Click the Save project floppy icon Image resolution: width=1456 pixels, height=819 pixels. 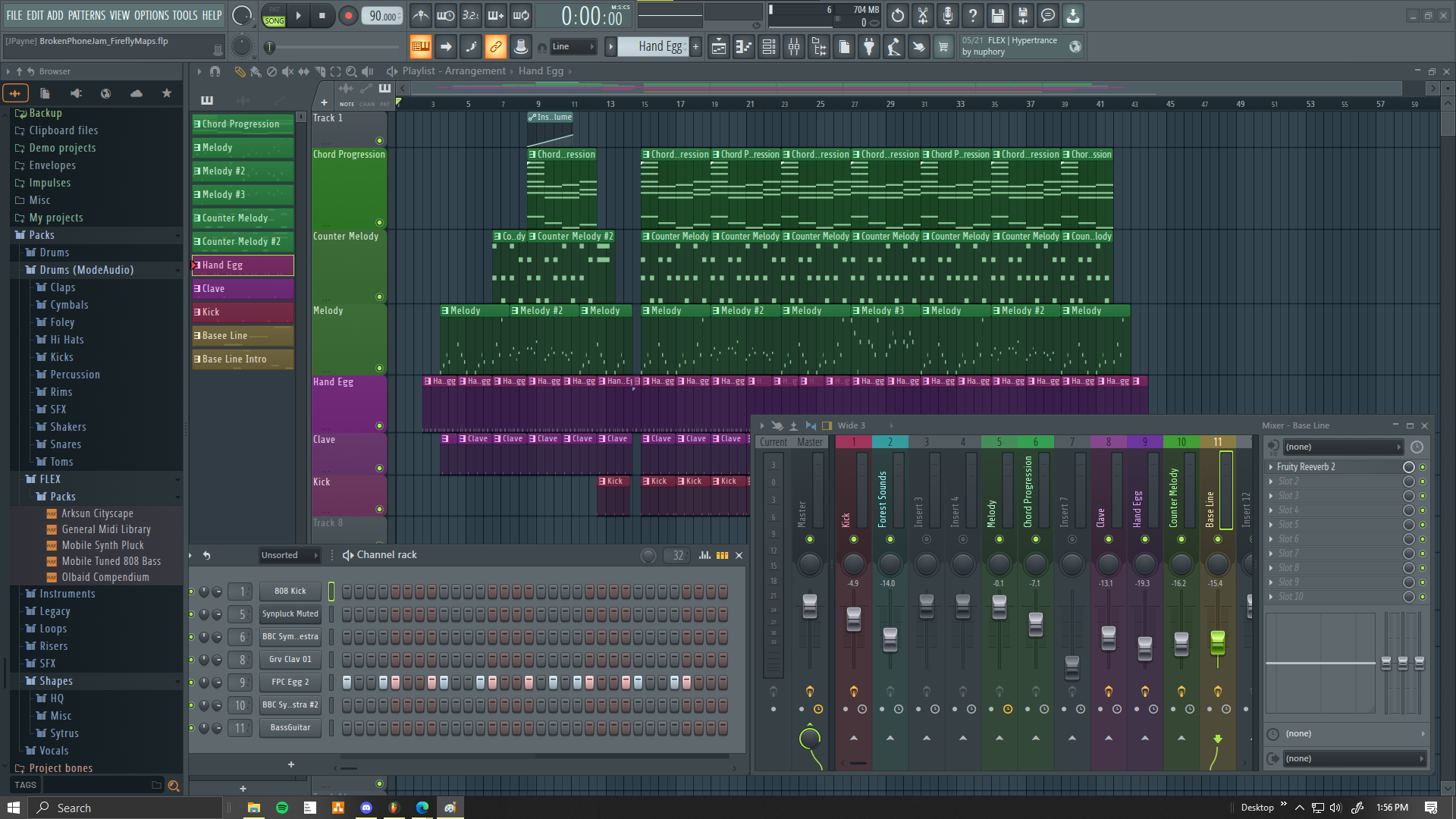coord(997,15)
